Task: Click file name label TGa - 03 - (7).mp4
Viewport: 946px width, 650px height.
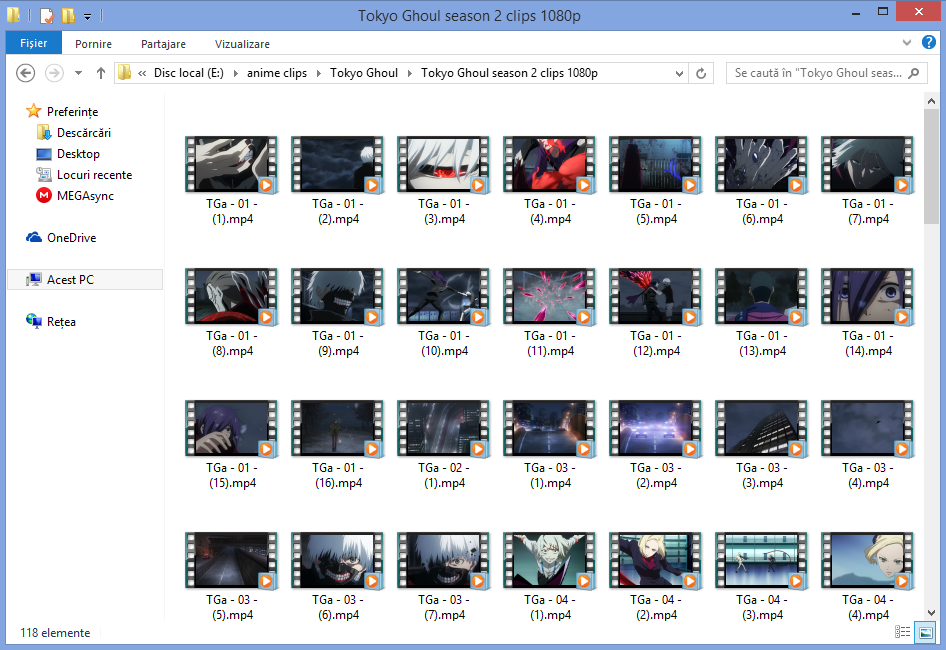Action: click(x=444, y=608)
